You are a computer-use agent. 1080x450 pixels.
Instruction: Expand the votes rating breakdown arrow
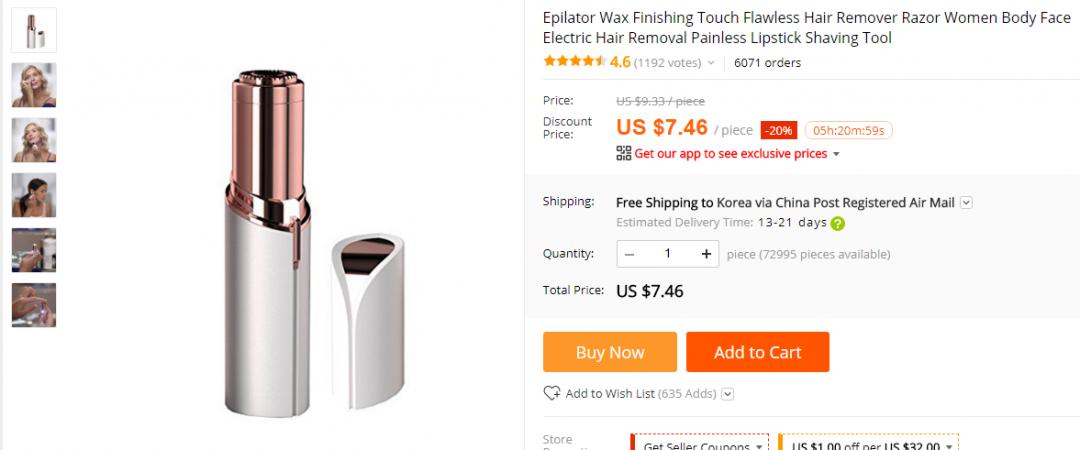(711, 63)
